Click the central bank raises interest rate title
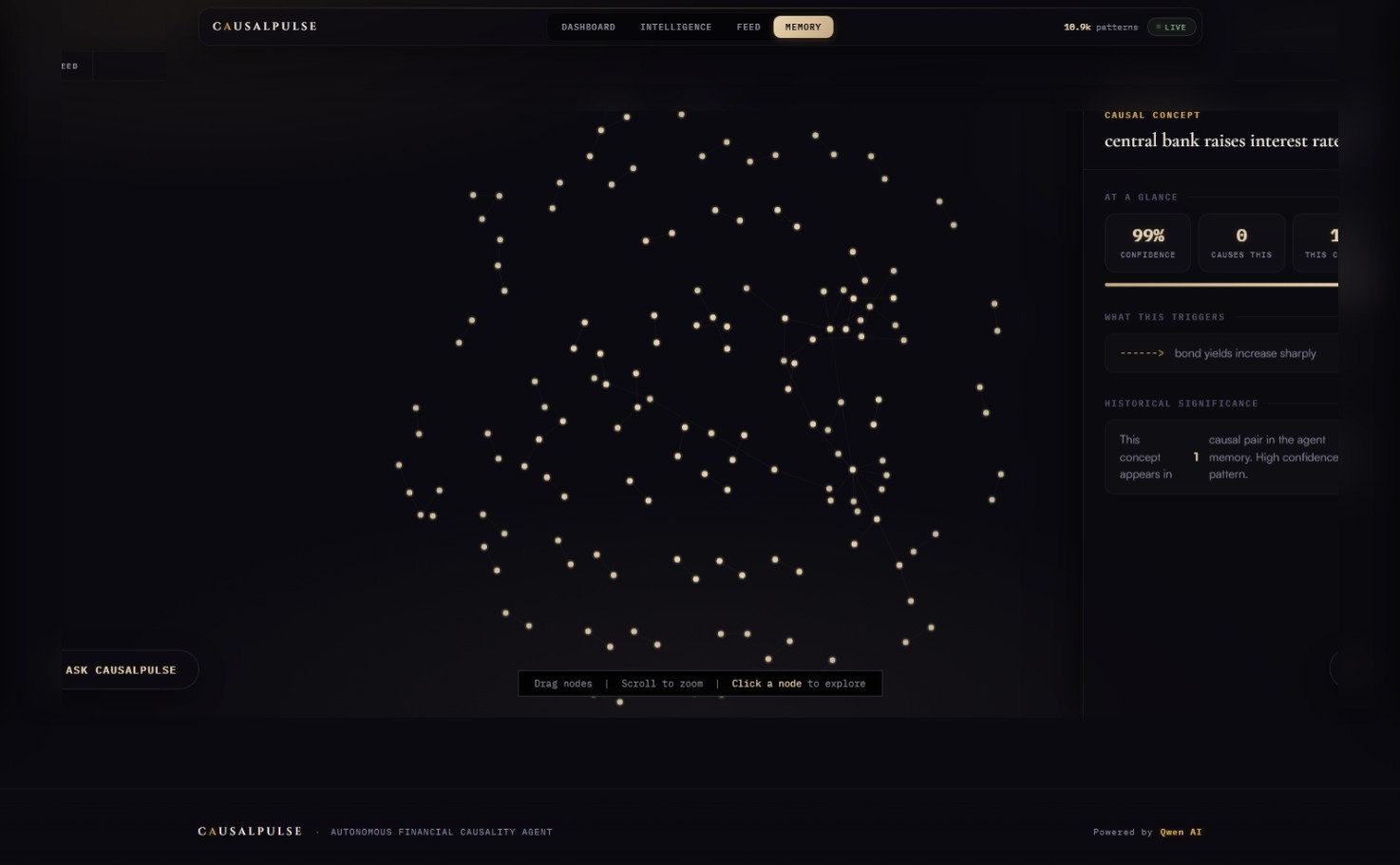Image resolution: width=1400 pixels, height=865 pixels. pyautogui.click(x=1220, y=141)
